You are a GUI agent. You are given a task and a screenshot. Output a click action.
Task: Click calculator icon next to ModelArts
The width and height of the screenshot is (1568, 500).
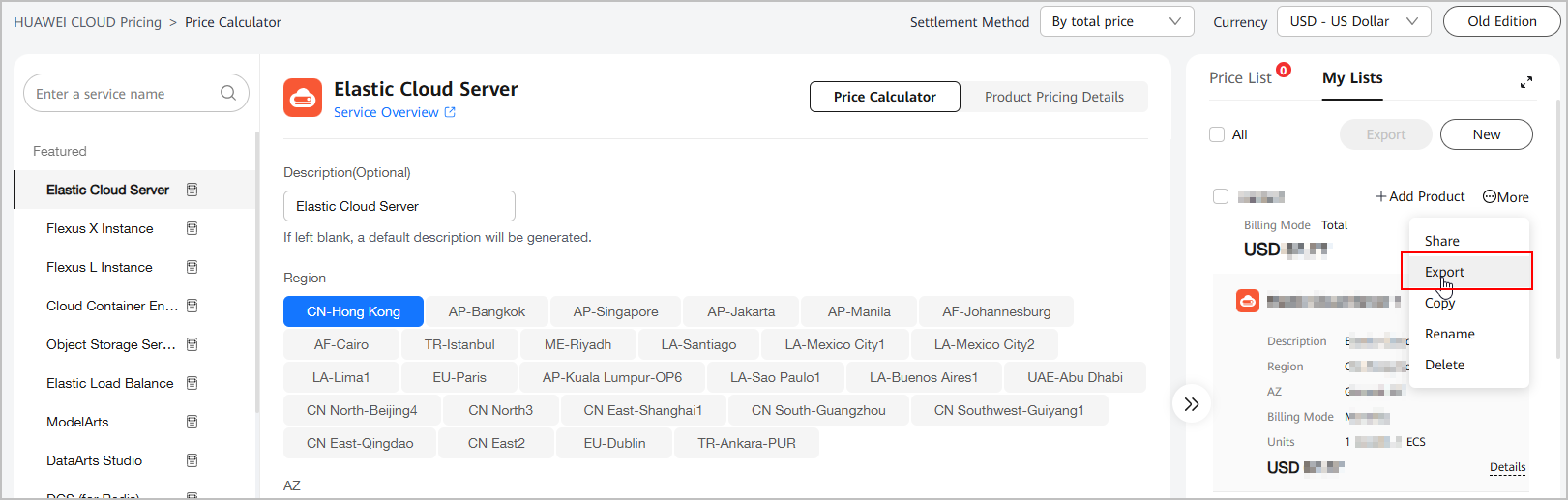192,422
